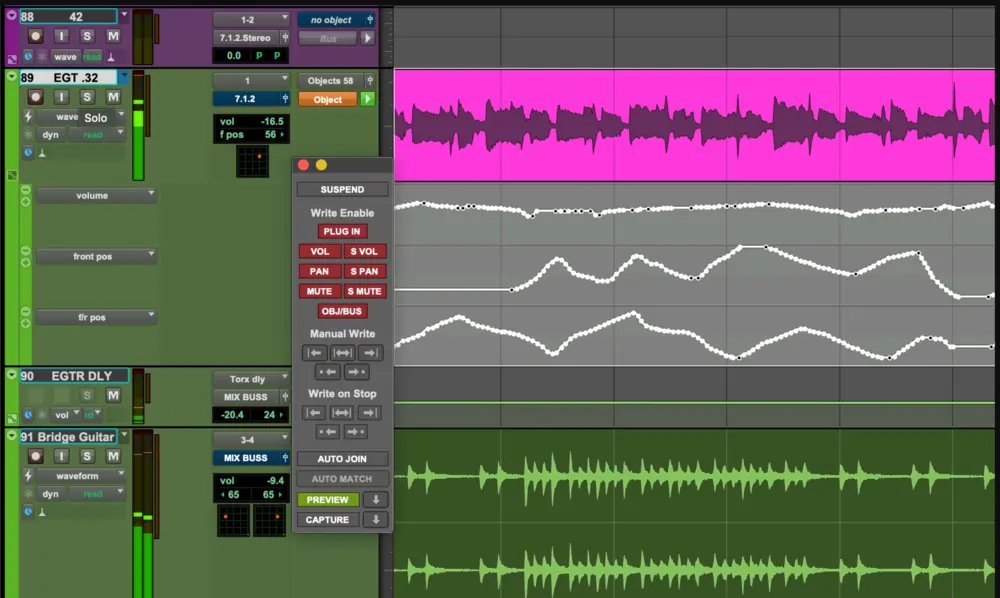
Task: Open the volume automation lane selector on track 89
Action: 96,195
